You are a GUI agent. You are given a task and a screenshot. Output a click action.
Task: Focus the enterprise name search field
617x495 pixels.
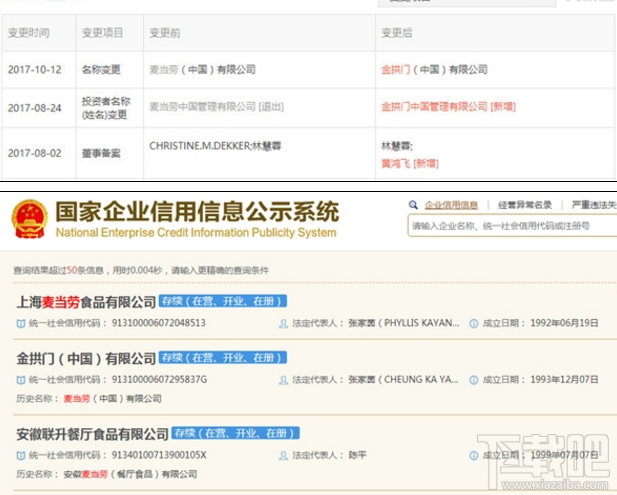[x=512, y=226]
